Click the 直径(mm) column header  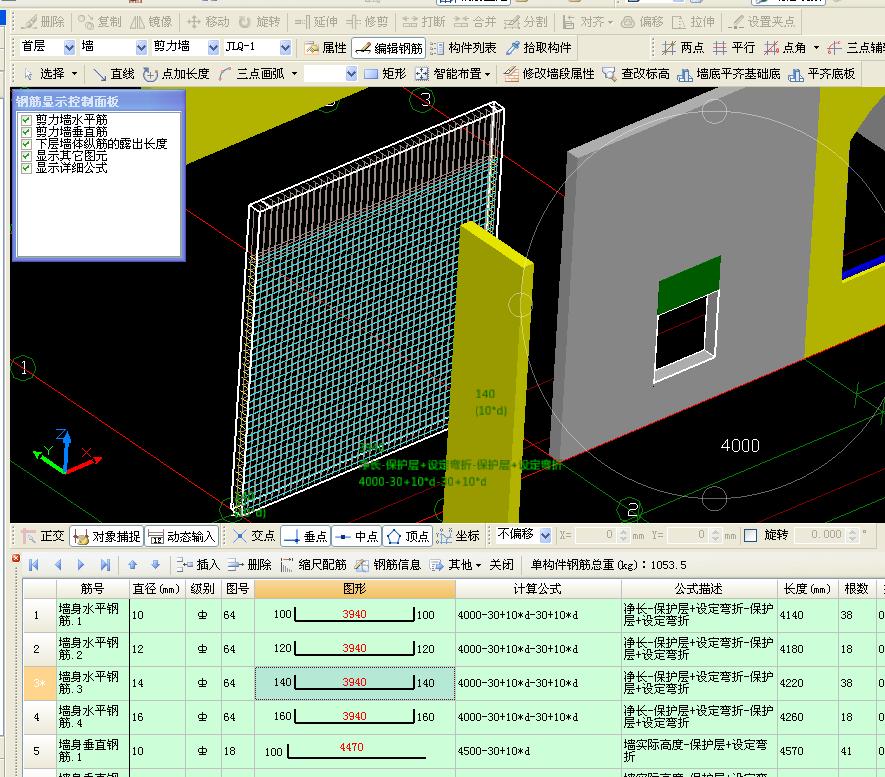157,589
